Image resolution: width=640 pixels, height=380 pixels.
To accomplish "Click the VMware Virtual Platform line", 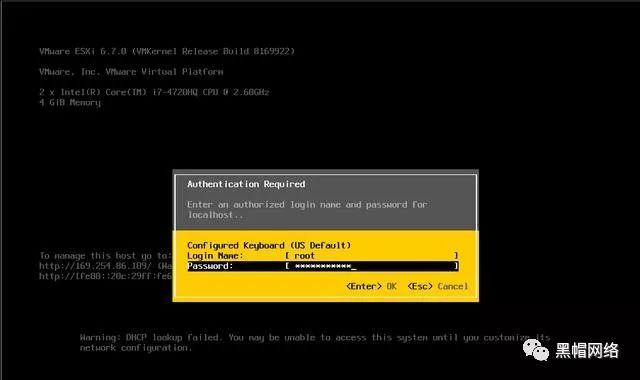I will 131,72.
